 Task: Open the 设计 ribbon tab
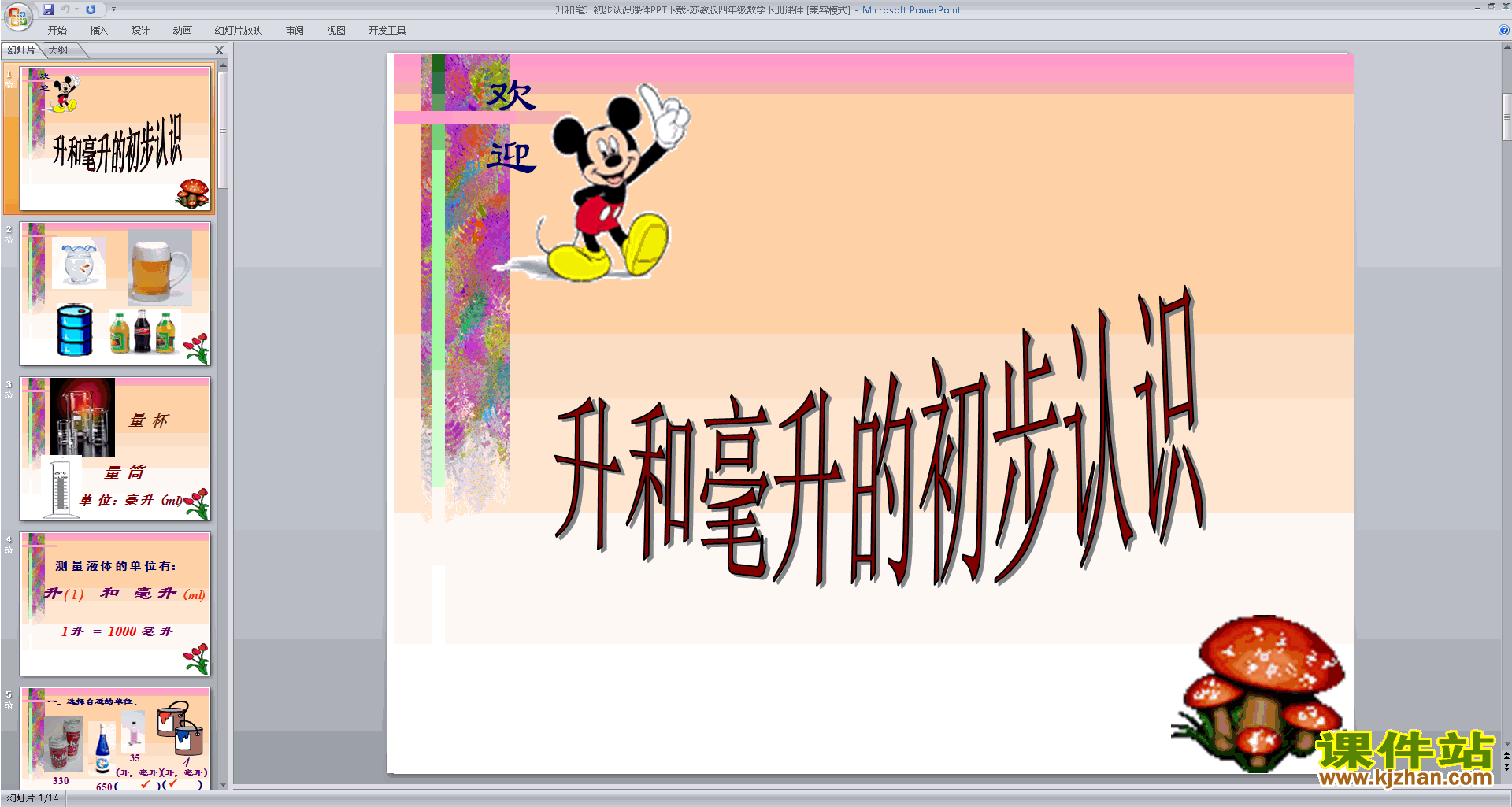coord(140,31)
